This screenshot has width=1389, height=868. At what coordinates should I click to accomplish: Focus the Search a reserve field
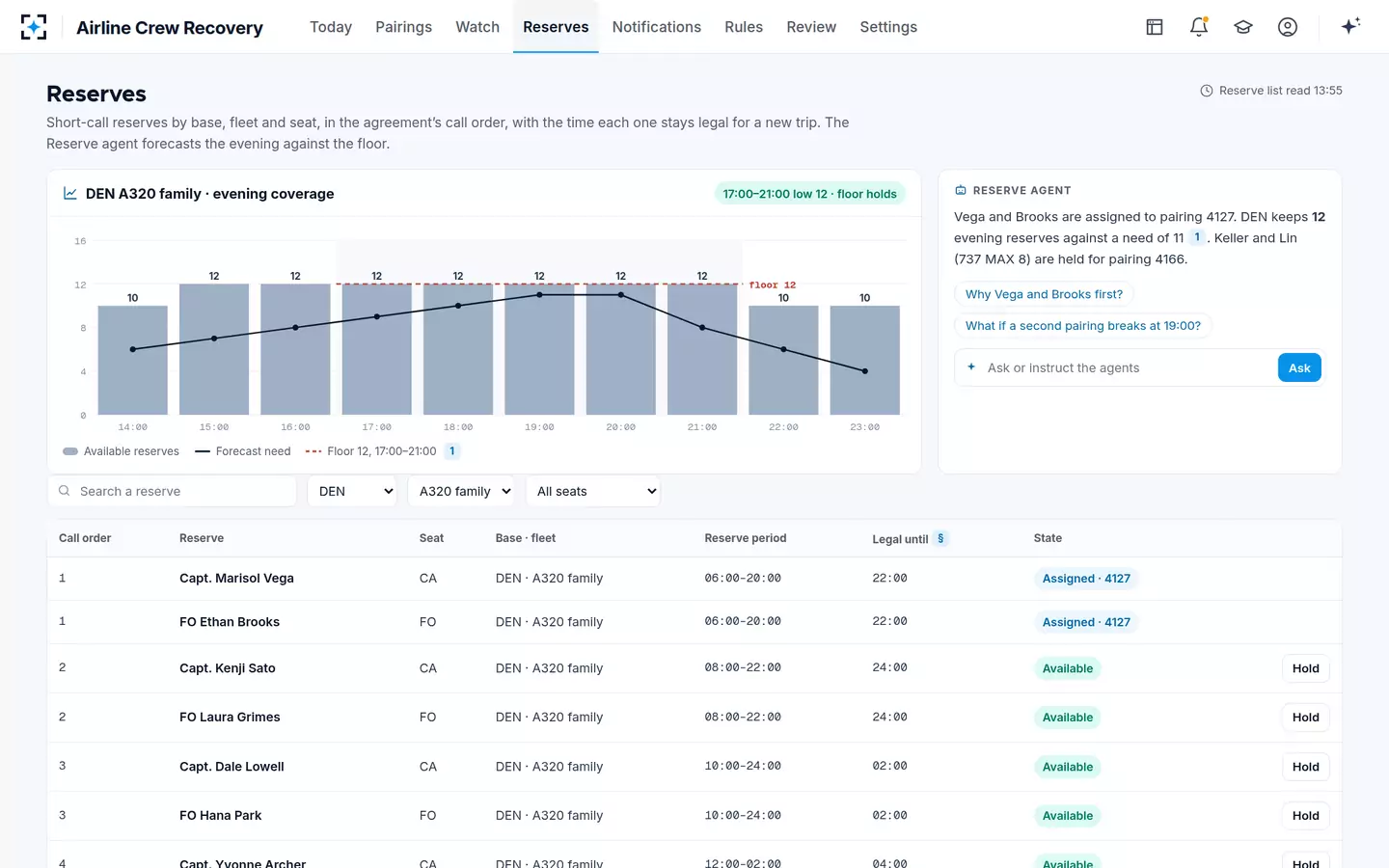172,491
